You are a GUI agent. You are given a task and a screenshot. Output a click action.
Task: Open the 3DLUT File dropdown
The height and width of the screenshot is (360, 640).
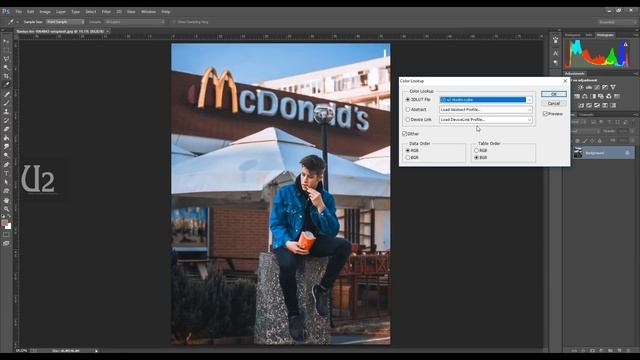click(486, 100)
